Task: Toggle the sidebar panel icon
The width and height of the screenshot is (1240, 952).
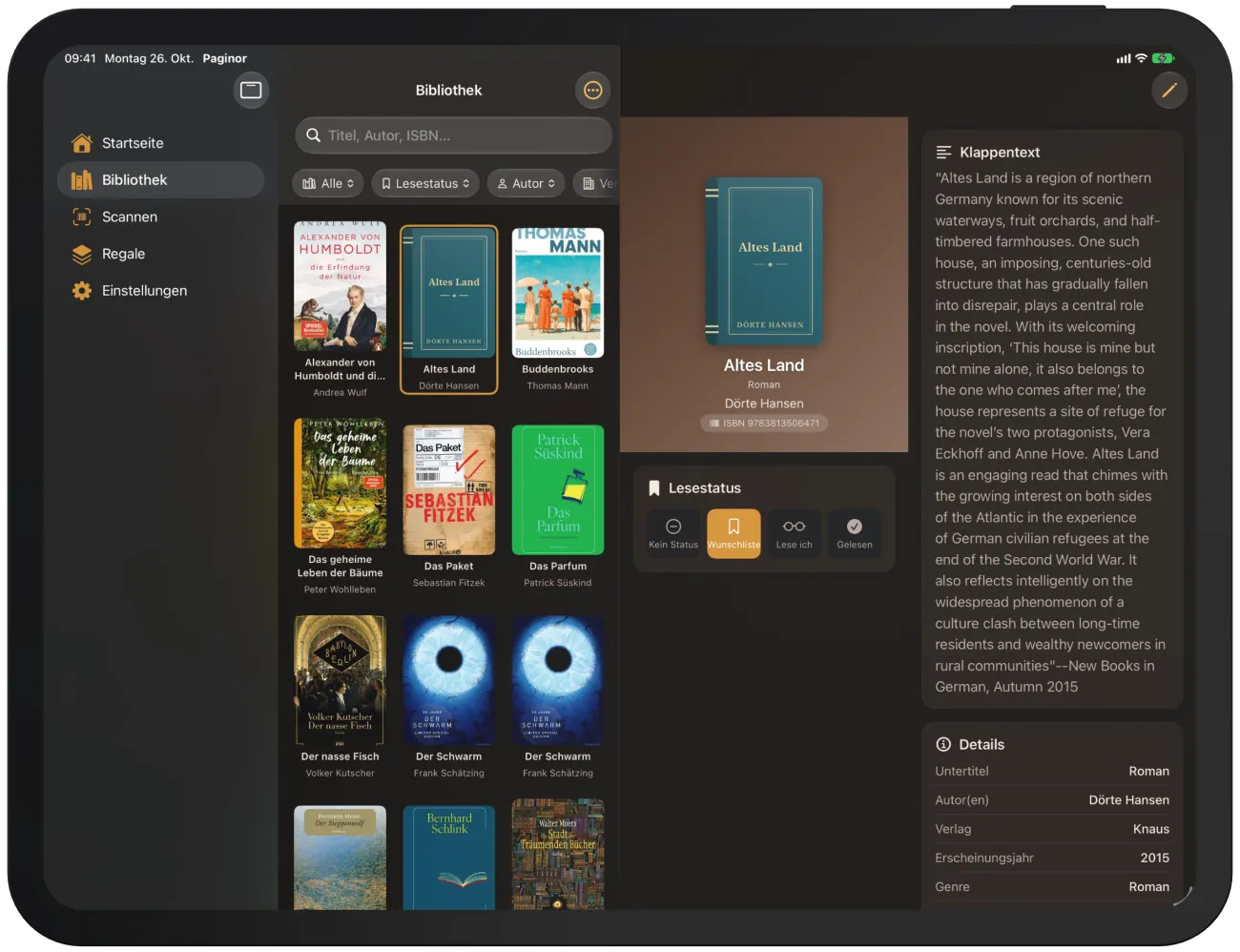Action: (251, 91)
